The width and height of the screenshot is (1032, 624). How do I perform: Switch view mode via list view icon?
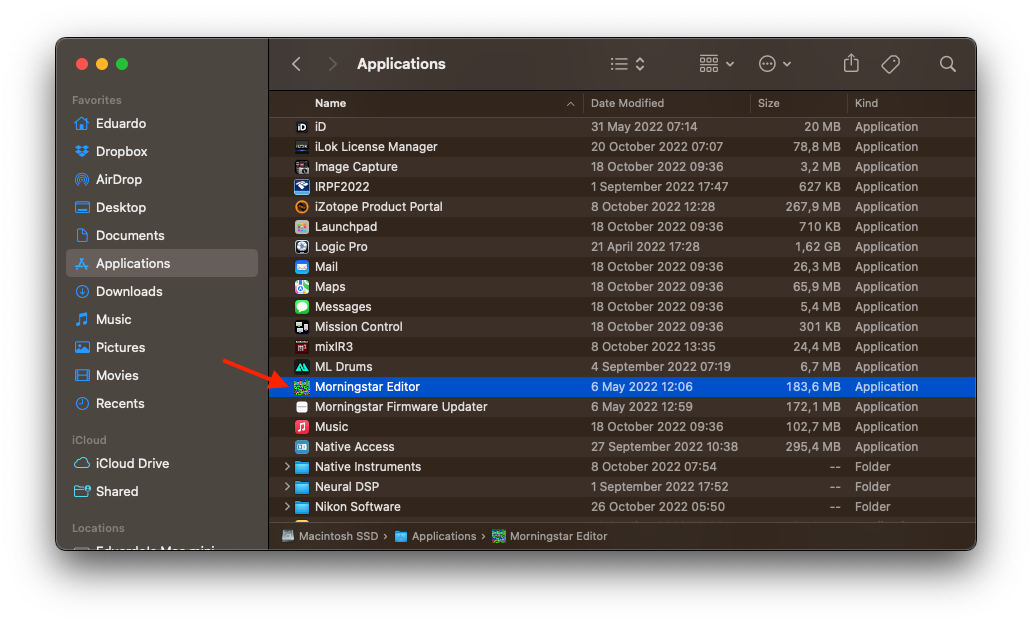(627, 64)
